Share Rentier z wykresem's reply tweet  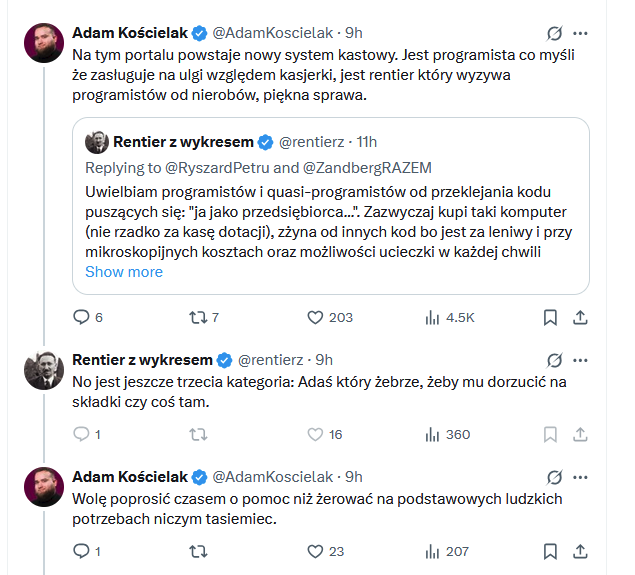[x=580, y=434]
